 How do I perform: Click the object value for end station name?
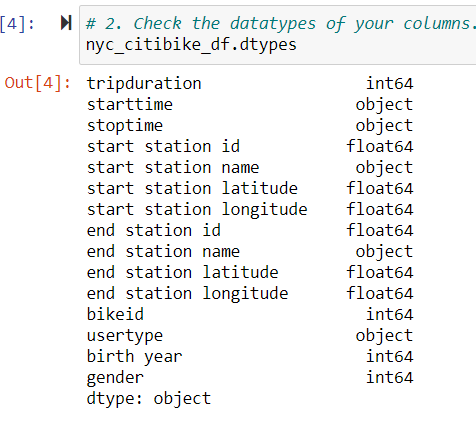click(x=384, y=252)
